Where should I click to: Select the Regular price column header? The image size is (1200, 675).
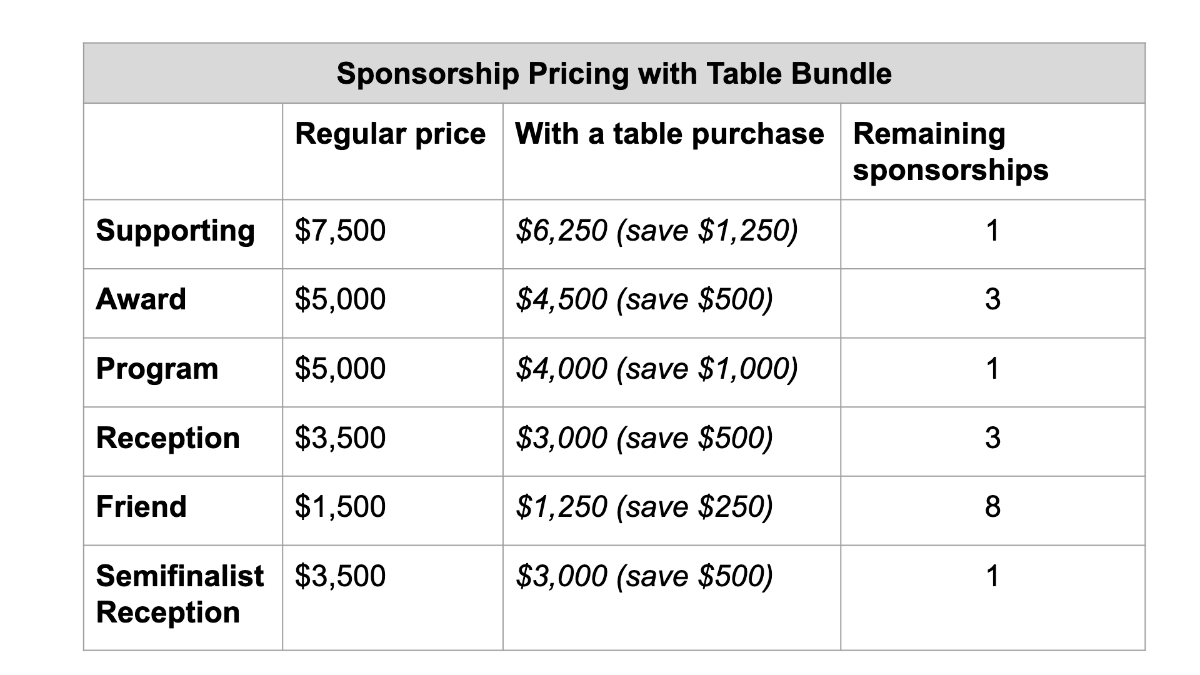(390, 133)
